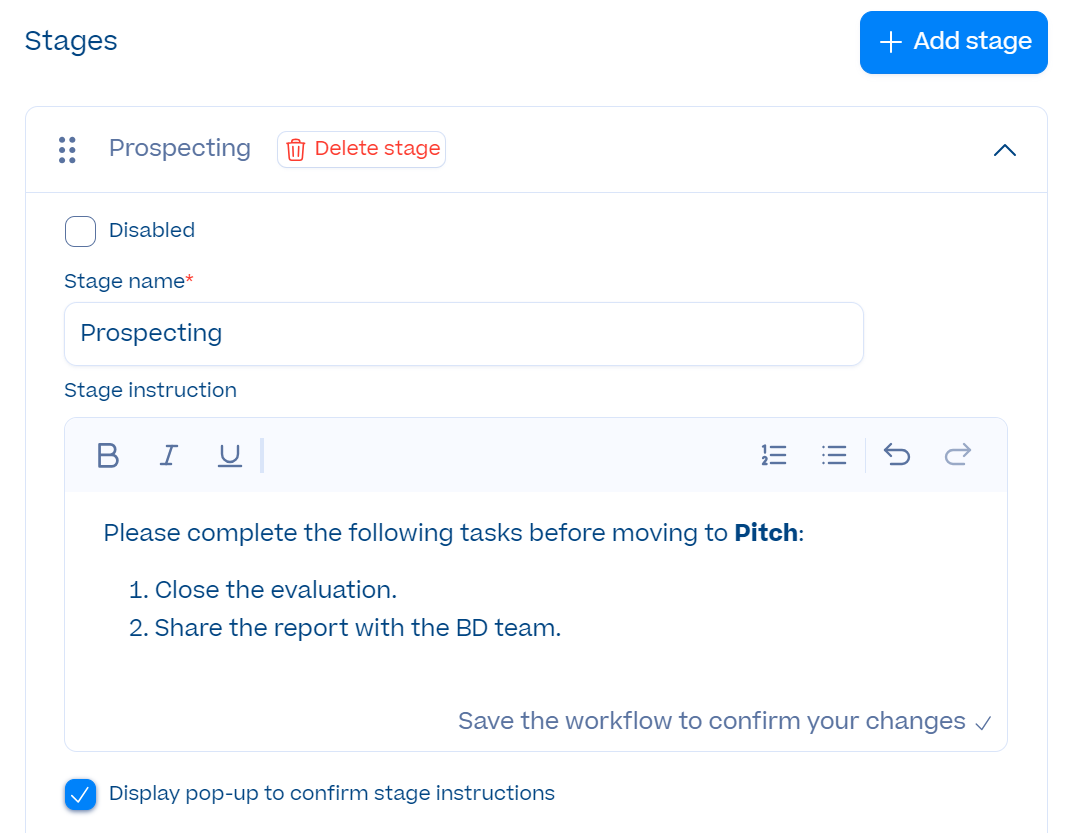Image resolution: width=1066 pixels, height=833 pixels.
Task: Check the Disabled checkbox
Action: (80, 231)
